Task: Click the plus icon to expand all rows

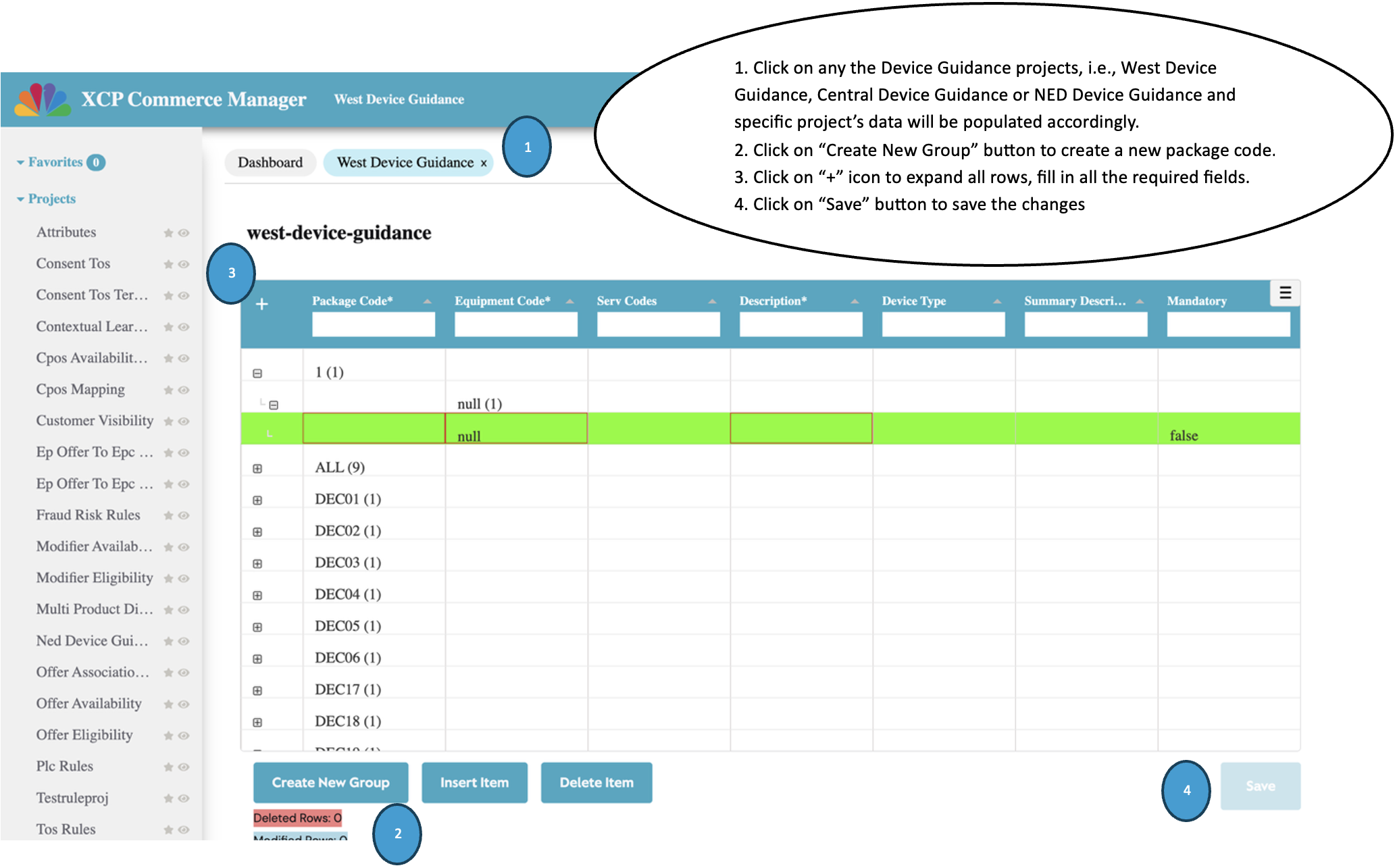Action: tap(262, 305)
